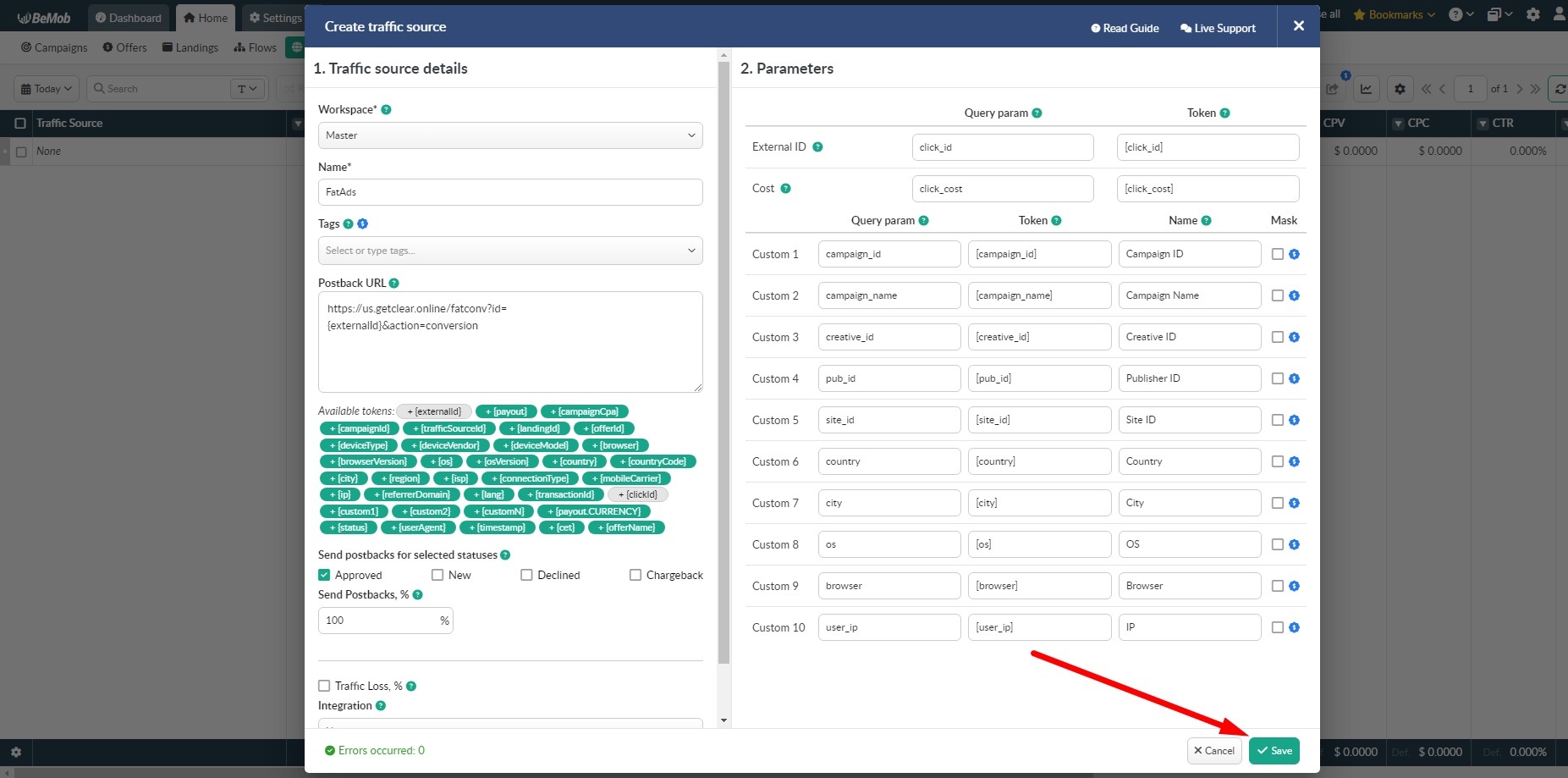Viewport: 1568px width, 778px height.
Task: Click the refresh icon in the toolbar
Action: point(1560,89)
